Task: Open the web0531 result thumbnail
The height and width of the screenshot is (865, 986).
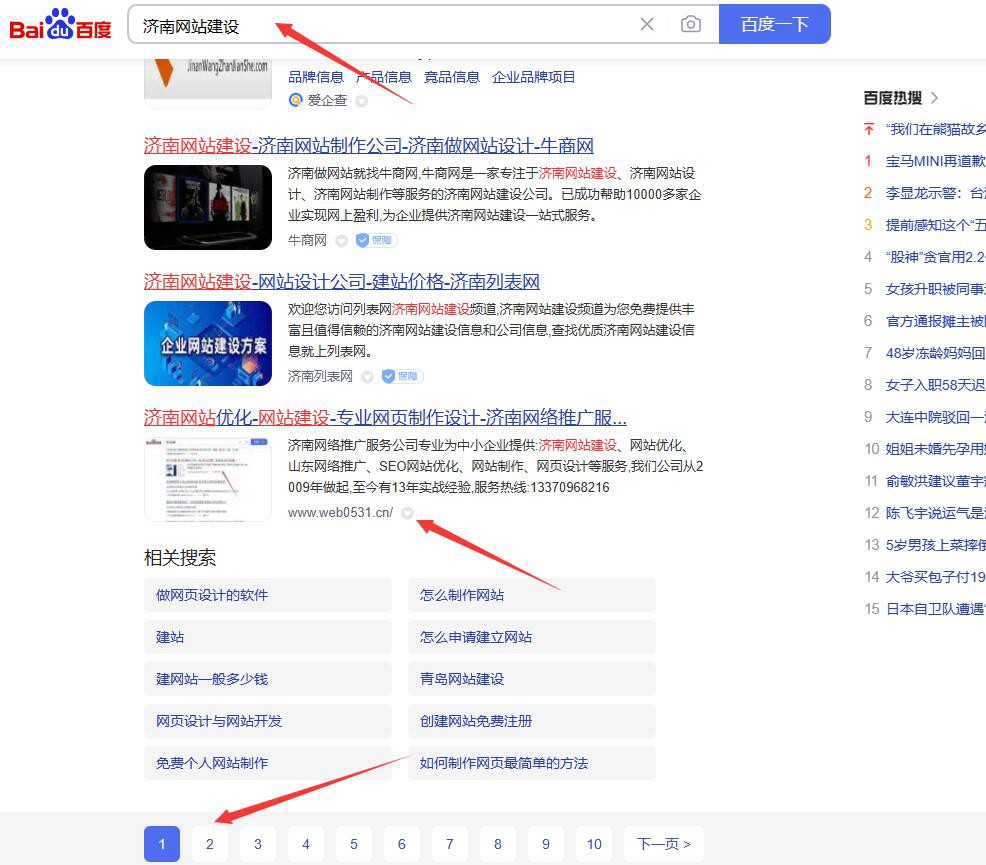Action: (208, 479)
